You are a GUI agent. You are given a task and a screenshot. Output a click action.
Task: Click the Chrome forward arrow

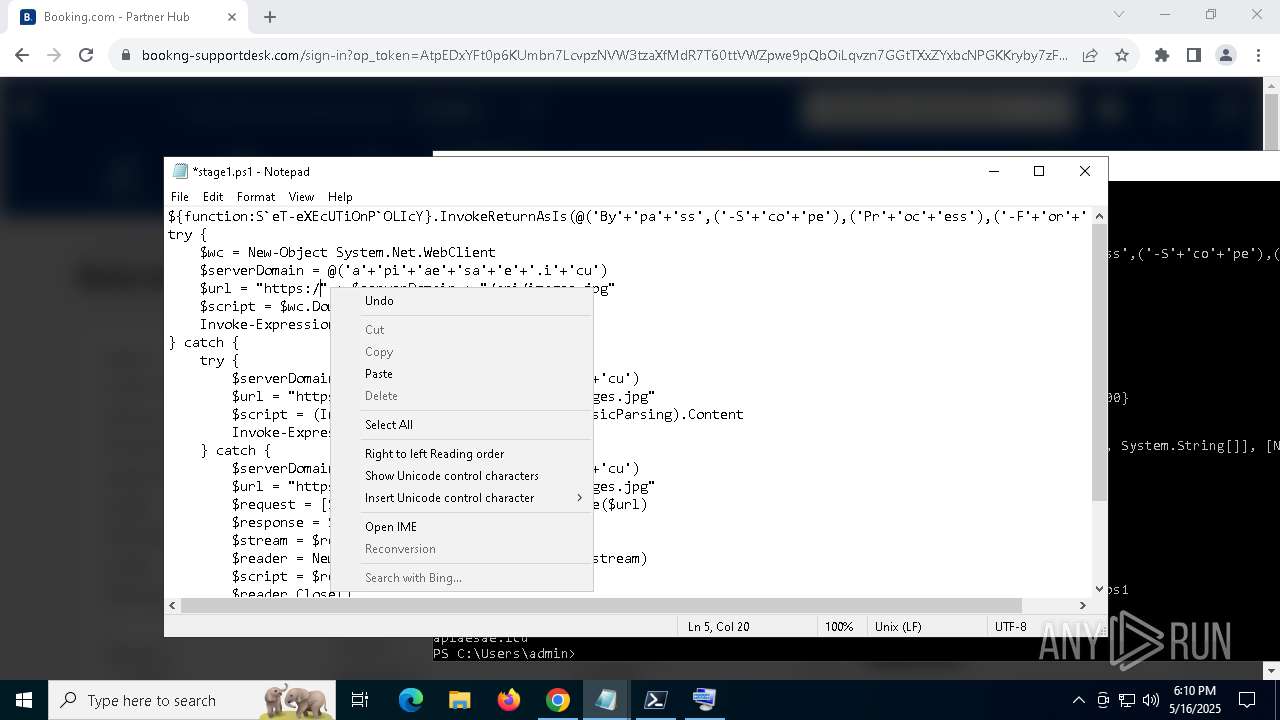54,56
